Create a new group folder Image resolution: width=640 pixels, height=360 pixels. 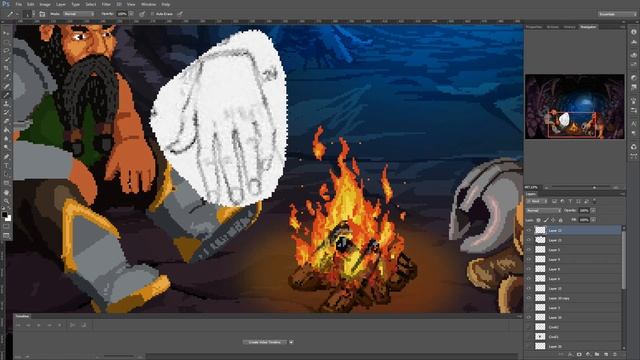pos(597,354)
